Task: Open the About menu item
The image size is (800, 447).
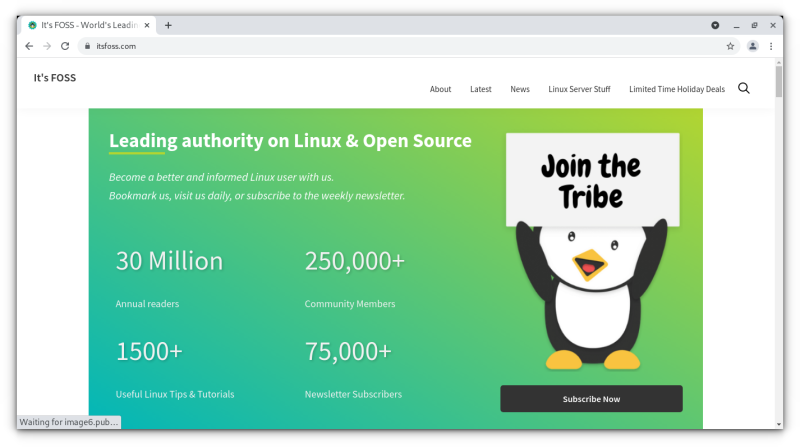Action: (x=440, y=89)
